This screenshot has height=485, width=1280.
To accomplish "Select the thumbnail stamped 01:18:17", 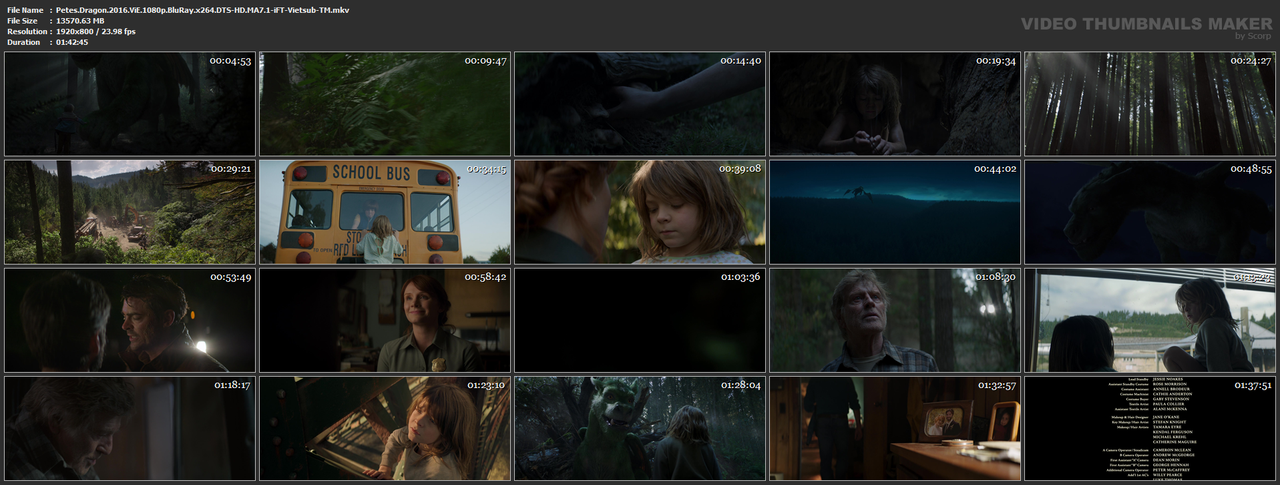I will click(130, 428).
